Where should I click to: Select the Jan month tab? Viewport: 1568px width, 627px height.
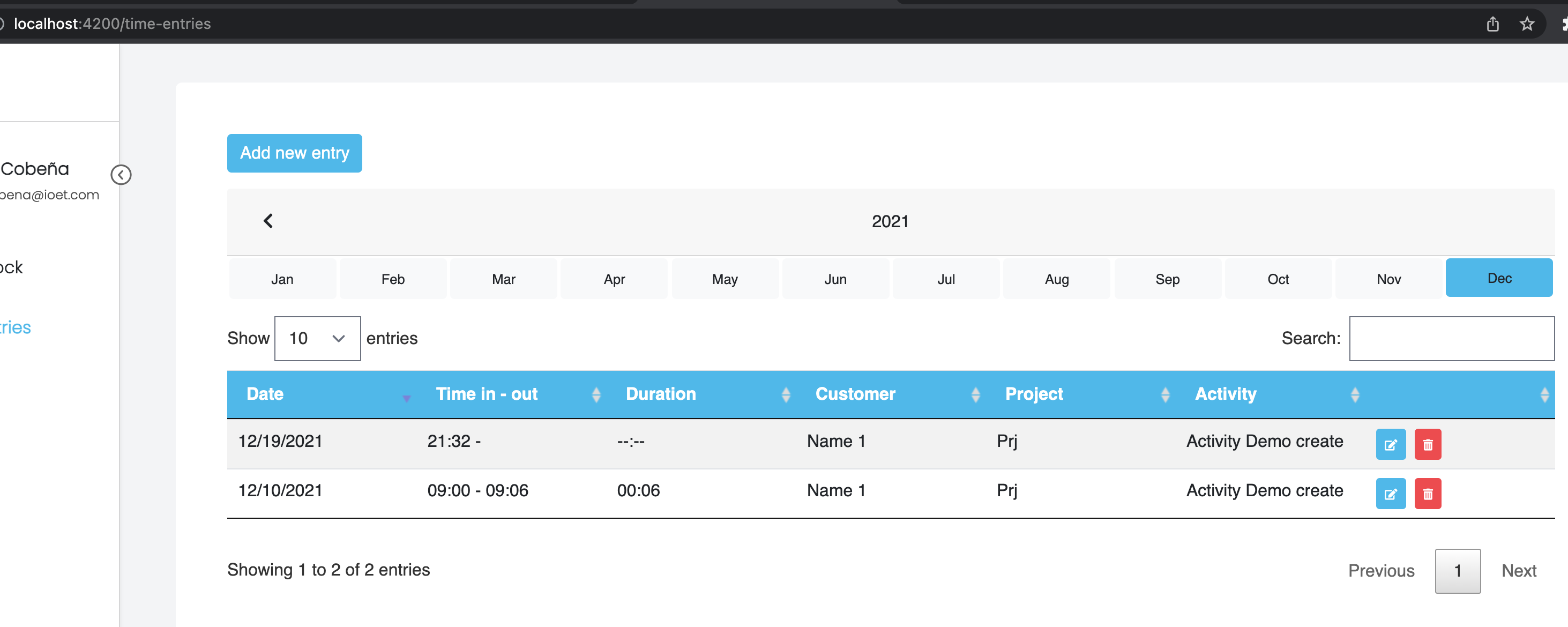tap(282, 279)
